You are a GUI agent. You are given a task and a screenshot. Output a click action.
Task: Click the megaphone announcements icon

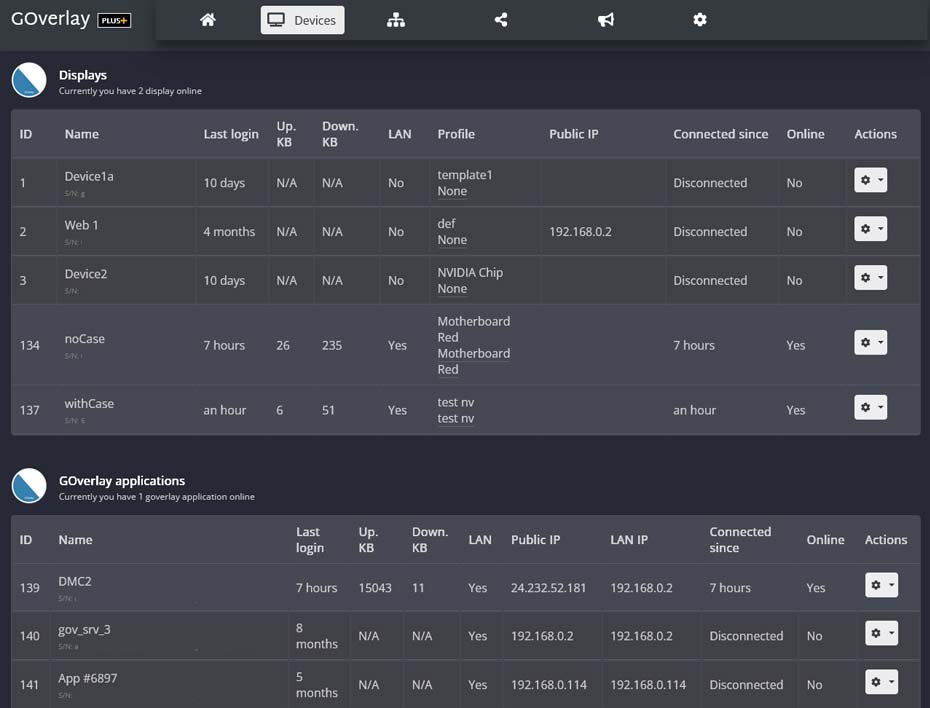pyautogui.click(x=605, y=20)
